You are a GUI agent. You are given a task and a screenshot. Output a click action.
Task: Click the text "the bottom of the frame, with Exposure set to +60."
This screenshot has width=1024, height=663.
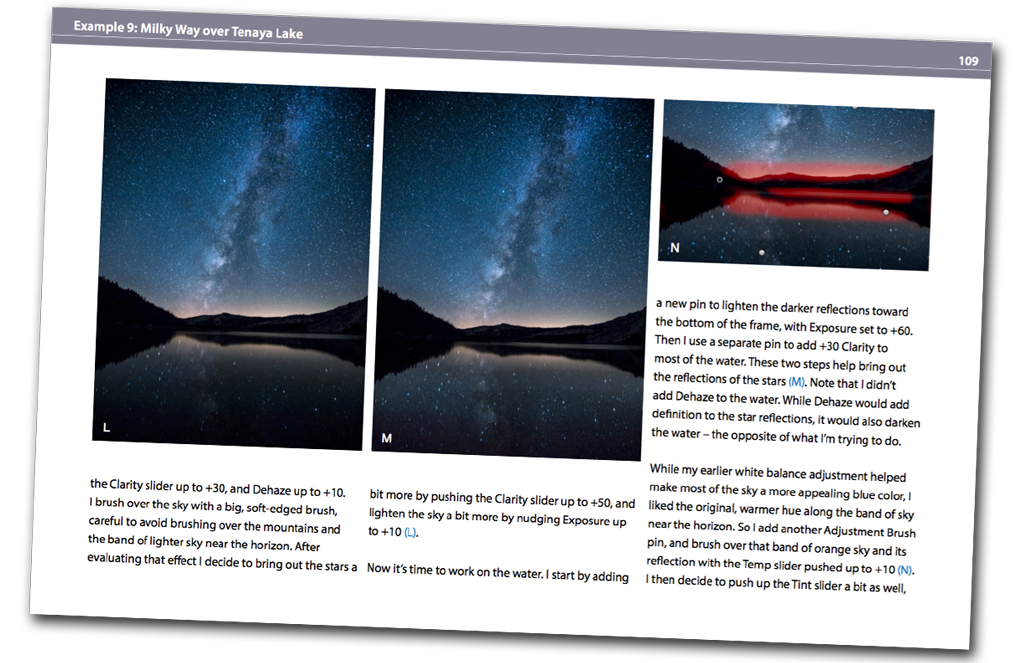click(x=784, y=326)
